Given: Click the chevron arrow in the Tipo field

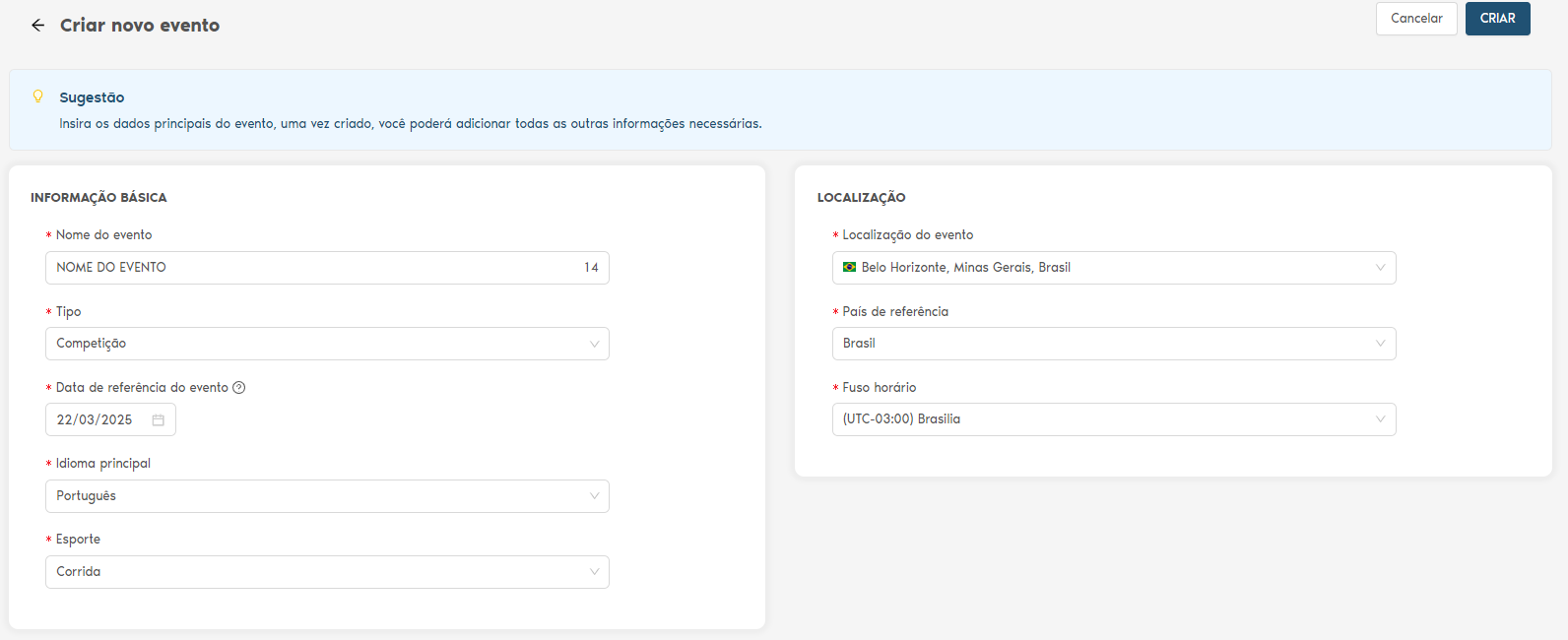Looking at the screenshot, I should coord(594,344).
